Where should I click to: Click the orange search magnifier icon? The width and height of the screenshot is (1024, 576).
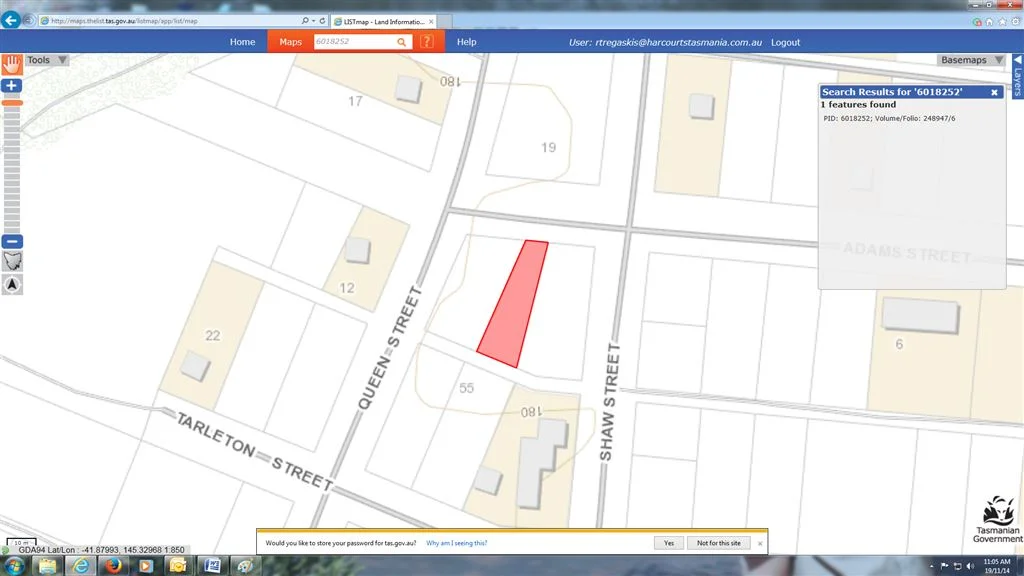pos(402,42)
